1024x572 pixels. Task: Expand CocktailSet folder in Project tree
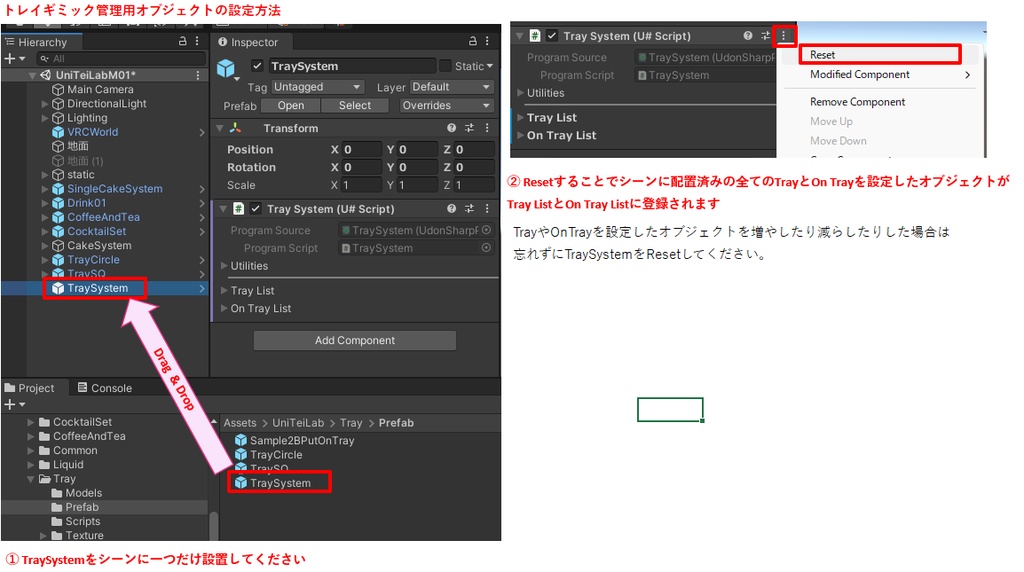pyautogui.click(x=31, y=422)
